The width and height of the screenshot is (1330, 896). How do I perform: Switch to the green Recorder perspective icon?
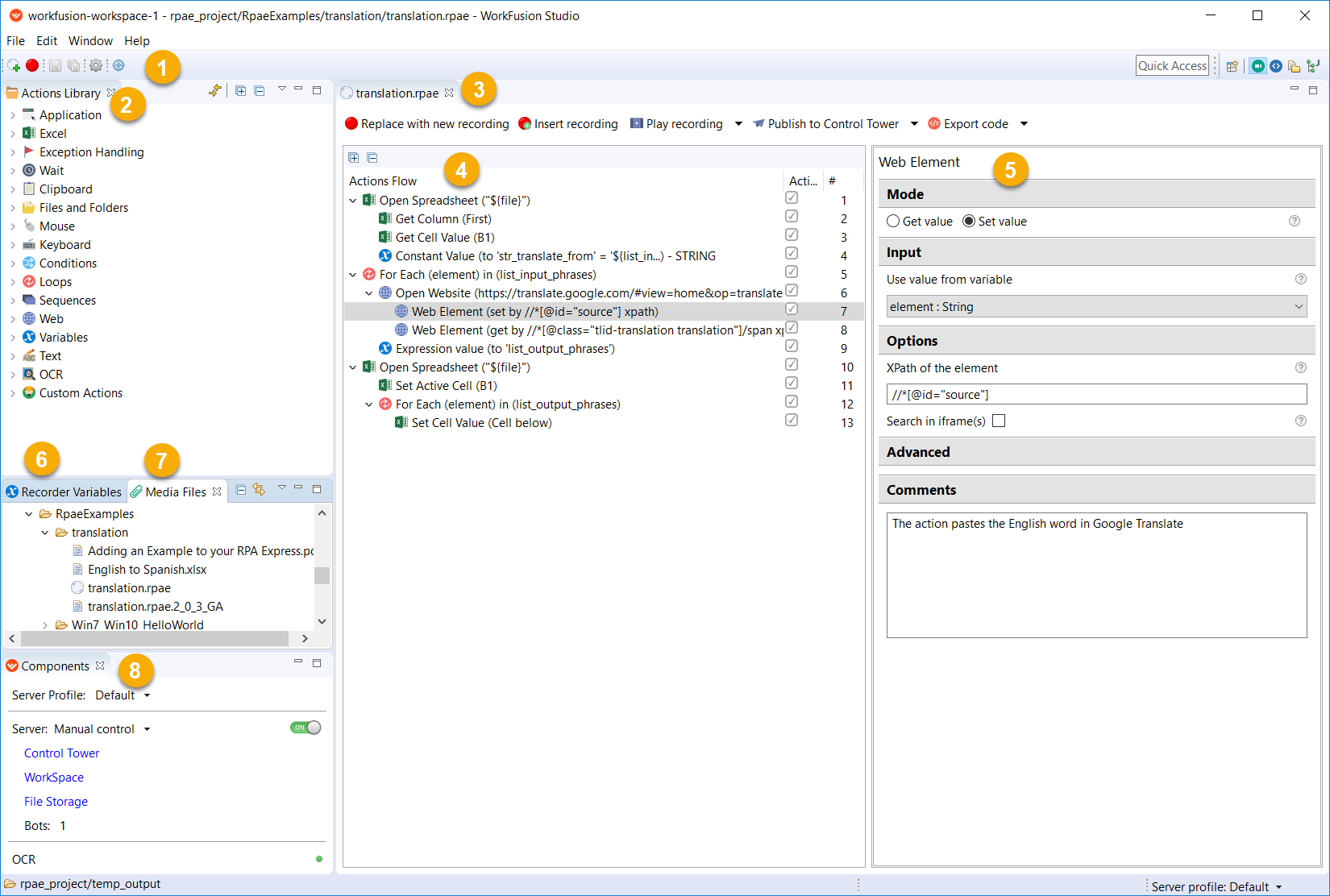1257,66
